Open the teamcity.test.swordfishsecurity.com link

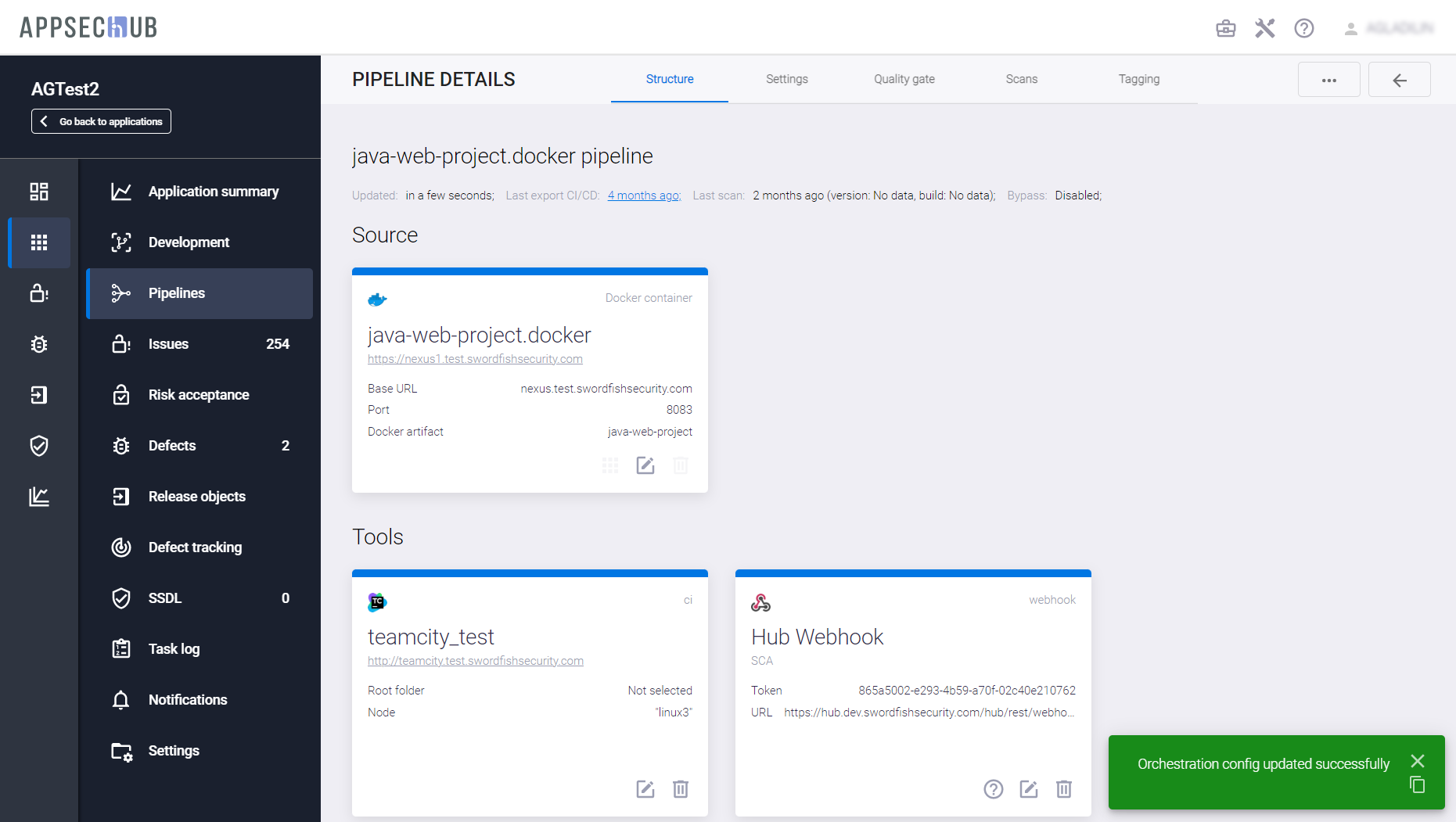tap(475, 661)
